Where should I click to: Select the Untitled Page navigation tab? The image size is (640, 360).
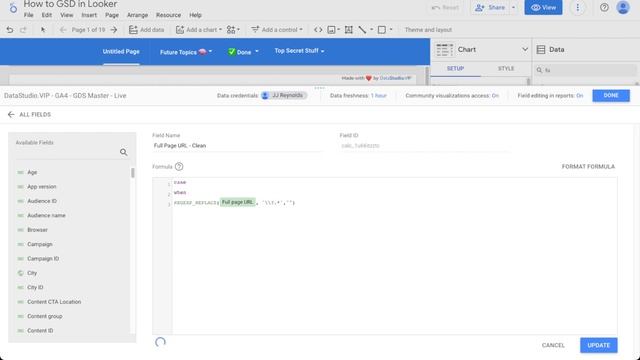[121, 51]
